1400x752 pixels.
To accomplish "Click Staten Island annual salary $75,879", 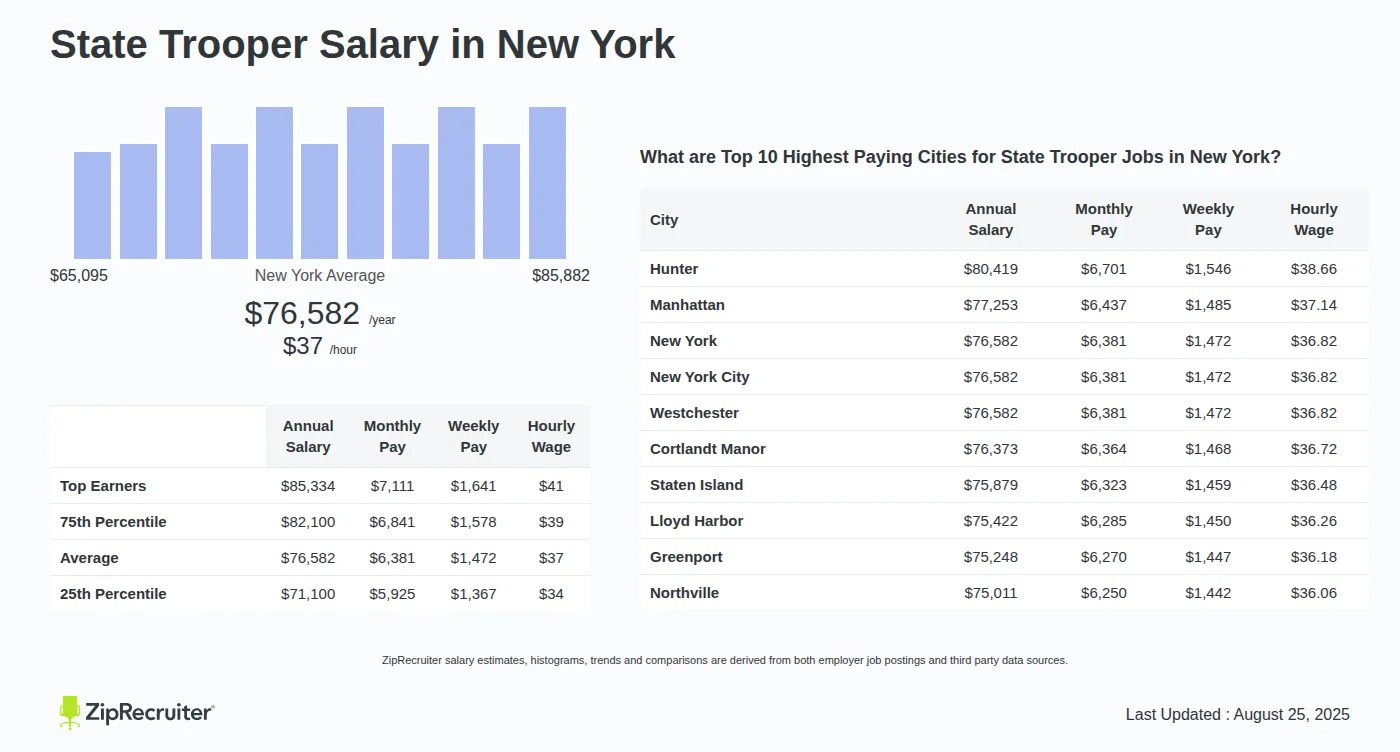I will tap(991, 485).
